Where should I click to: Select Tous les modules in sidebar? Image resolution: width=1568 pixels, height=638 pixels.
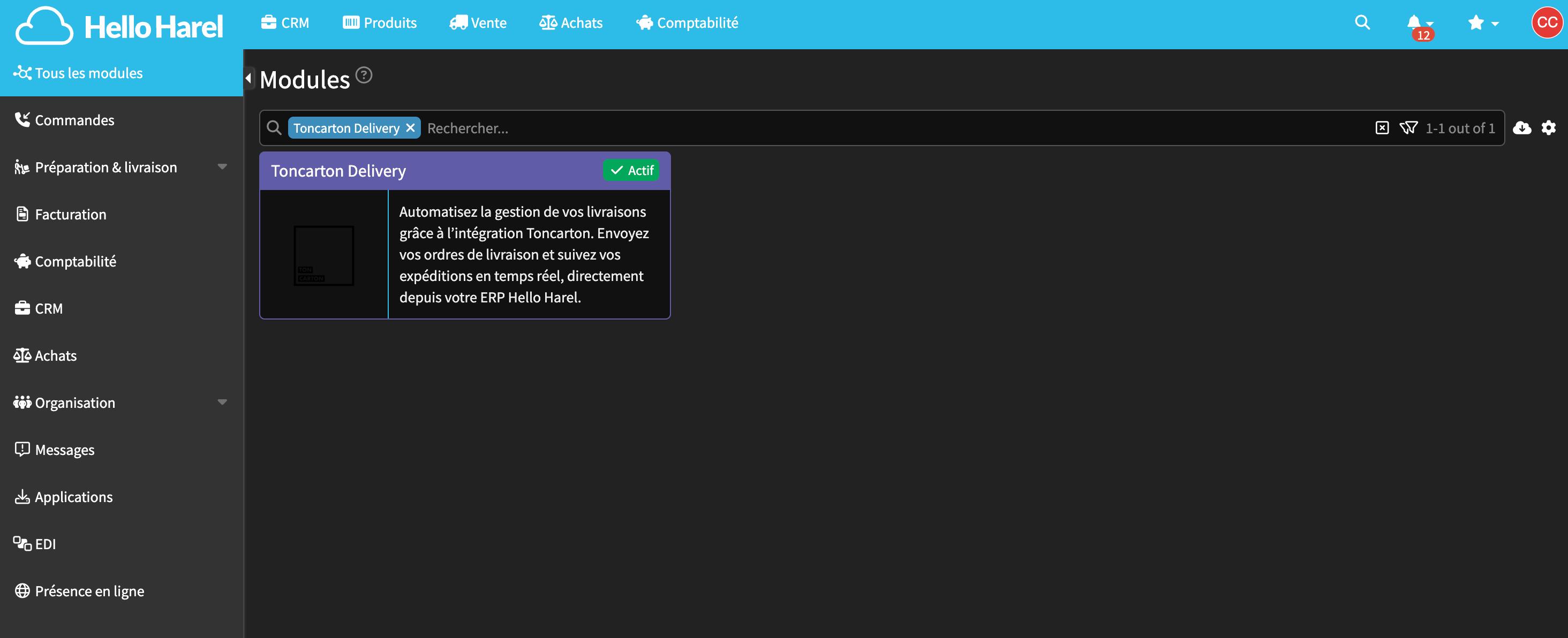click(x=122, y=73)
